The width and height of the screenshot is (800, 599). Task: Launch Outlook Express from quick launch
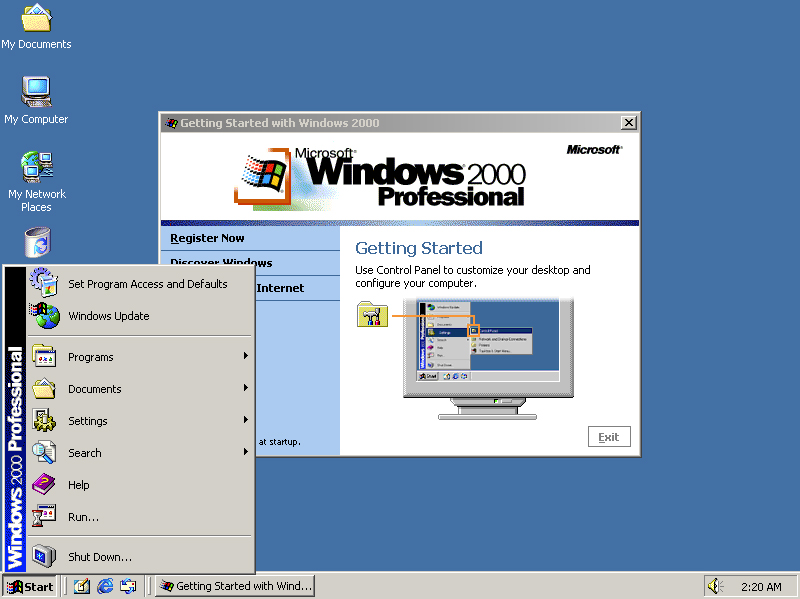(x=128, y=586)
